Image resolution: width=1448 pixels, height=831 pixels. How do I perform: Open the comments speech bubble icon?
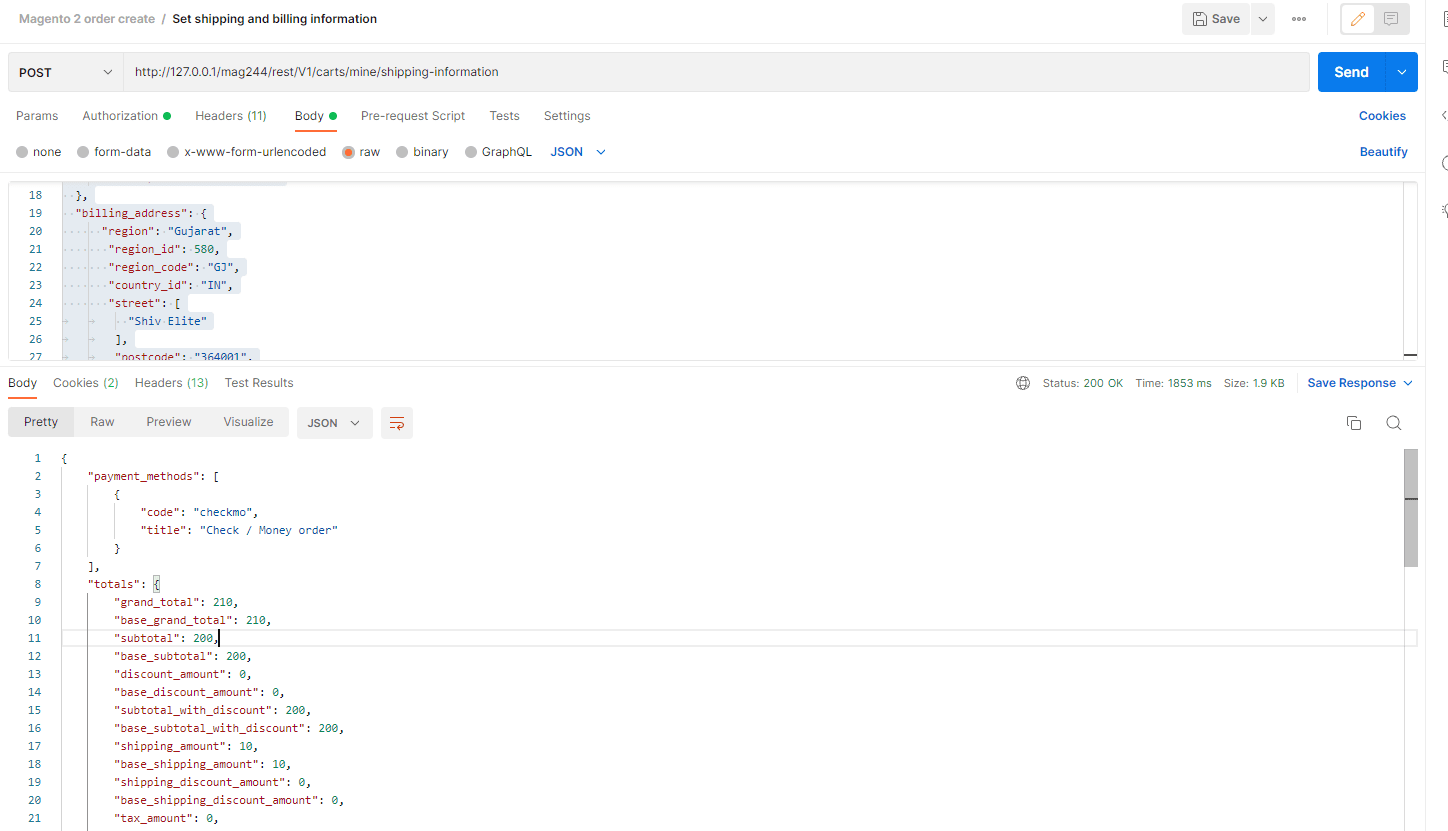(x=1391, y=19)
